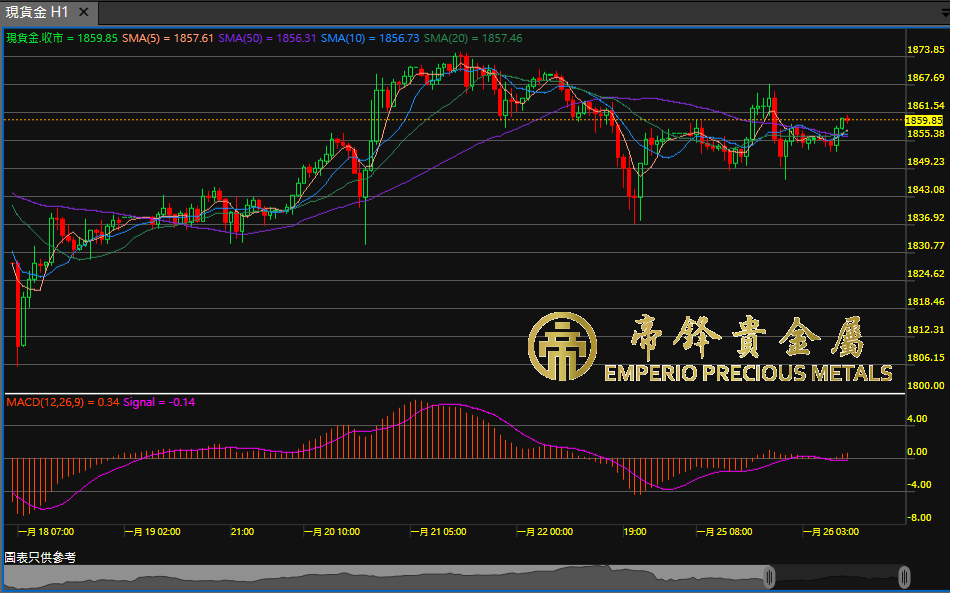
Task: Click the SMA(10) = 1856.73 indicator label
Action: [x=370, y=38]
